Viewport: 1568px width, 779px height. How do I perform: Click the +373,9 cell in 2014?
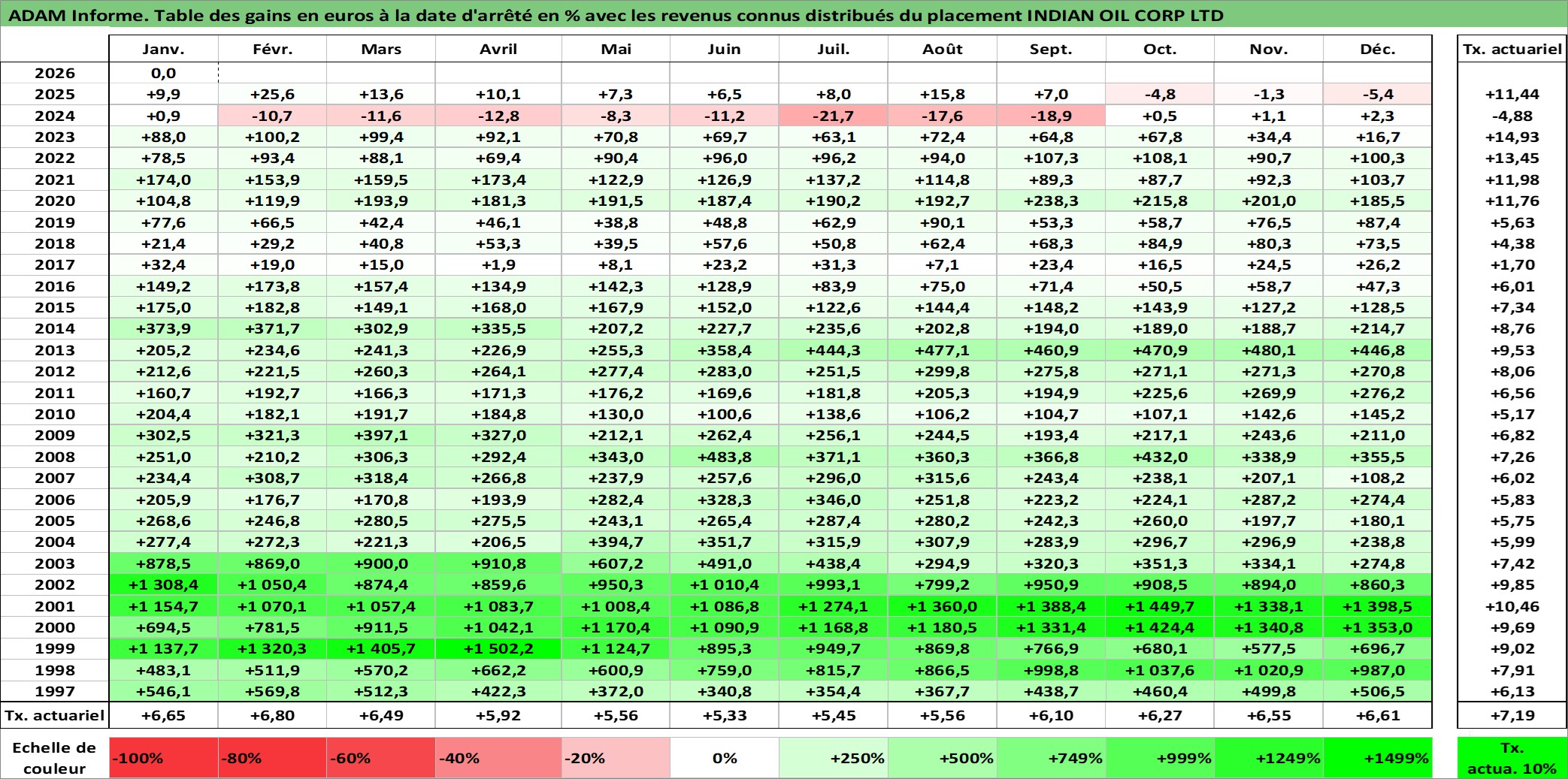(164, 328)
